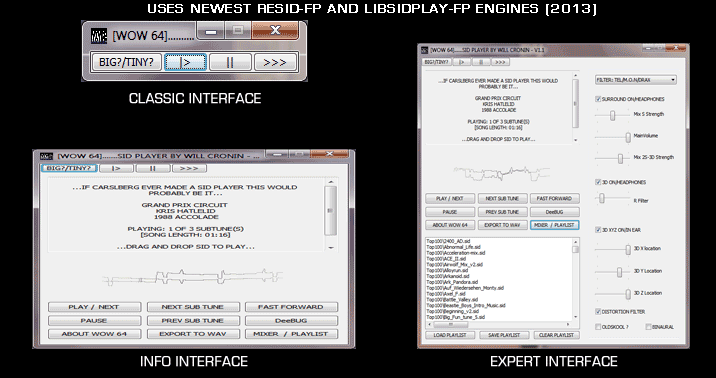Click small >>> button in expert interface toolbar
Viewport: 716px width, 378px height.
pos(500,62)
